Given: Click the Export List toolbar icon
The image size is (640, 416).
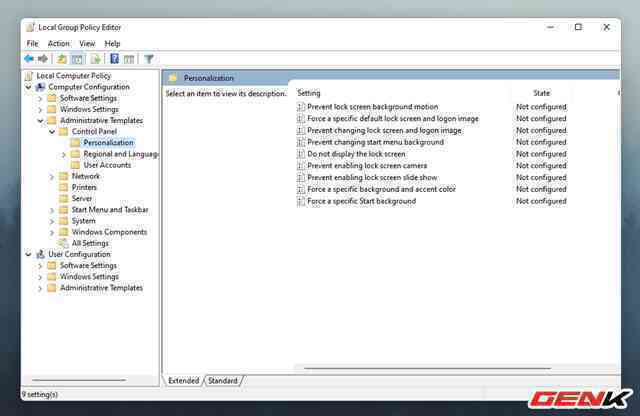Looking at the screenshot, I should tap(96, 59).
